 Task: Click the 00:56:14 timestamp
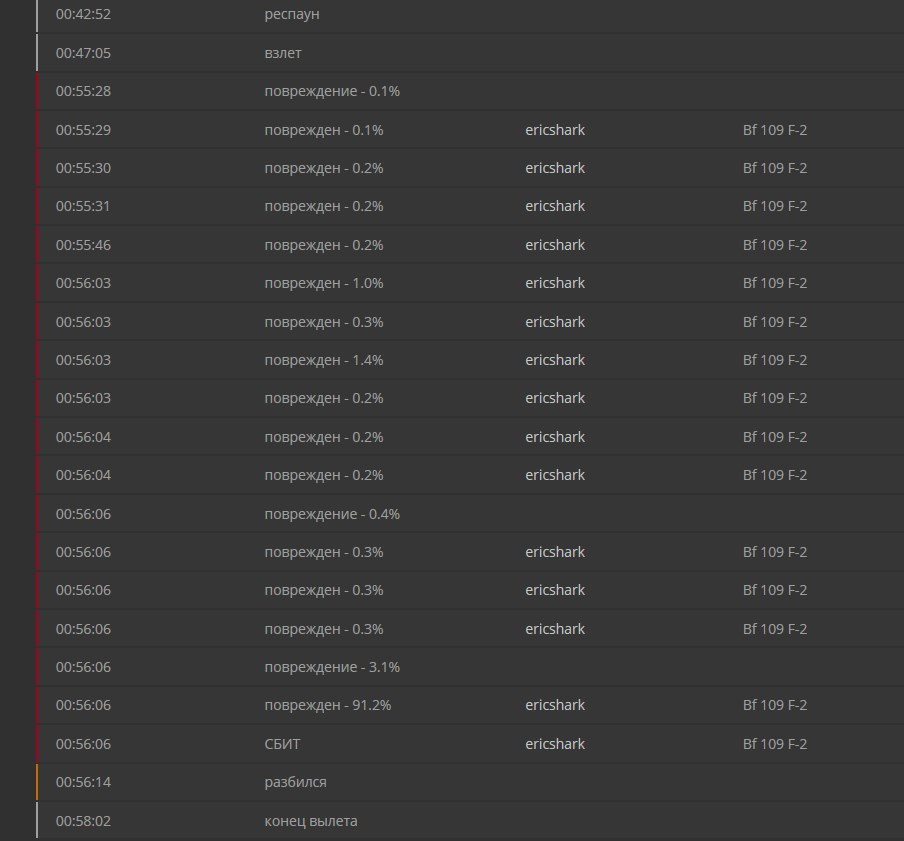(83, 782)
